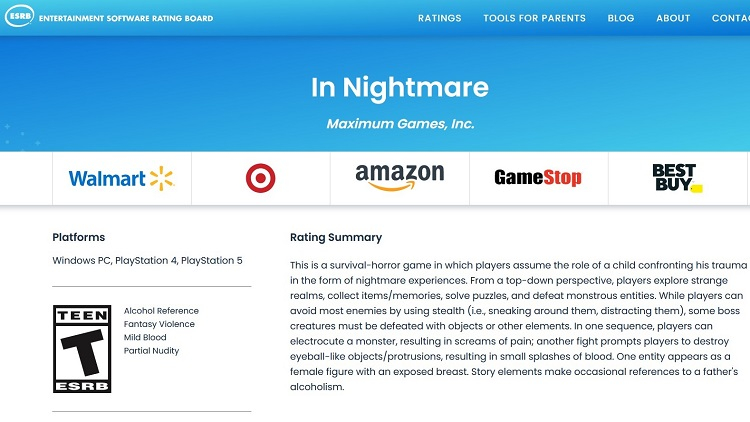Open the Walmart retailer logo
The height and width of the screenshot is (422, 750).
(121, 179)
